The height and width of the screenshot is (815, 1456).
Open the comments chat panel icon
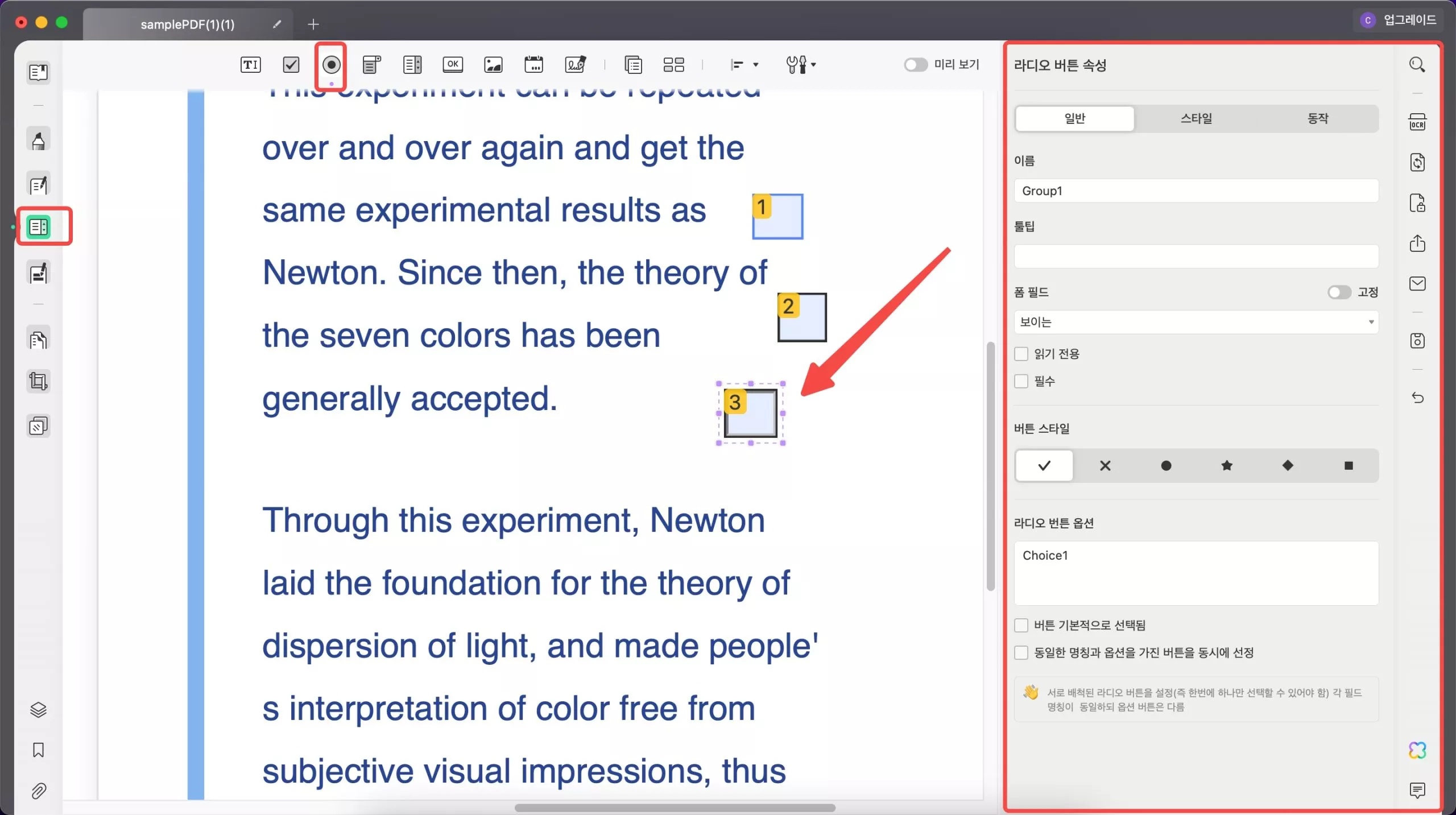[1417, 790]
